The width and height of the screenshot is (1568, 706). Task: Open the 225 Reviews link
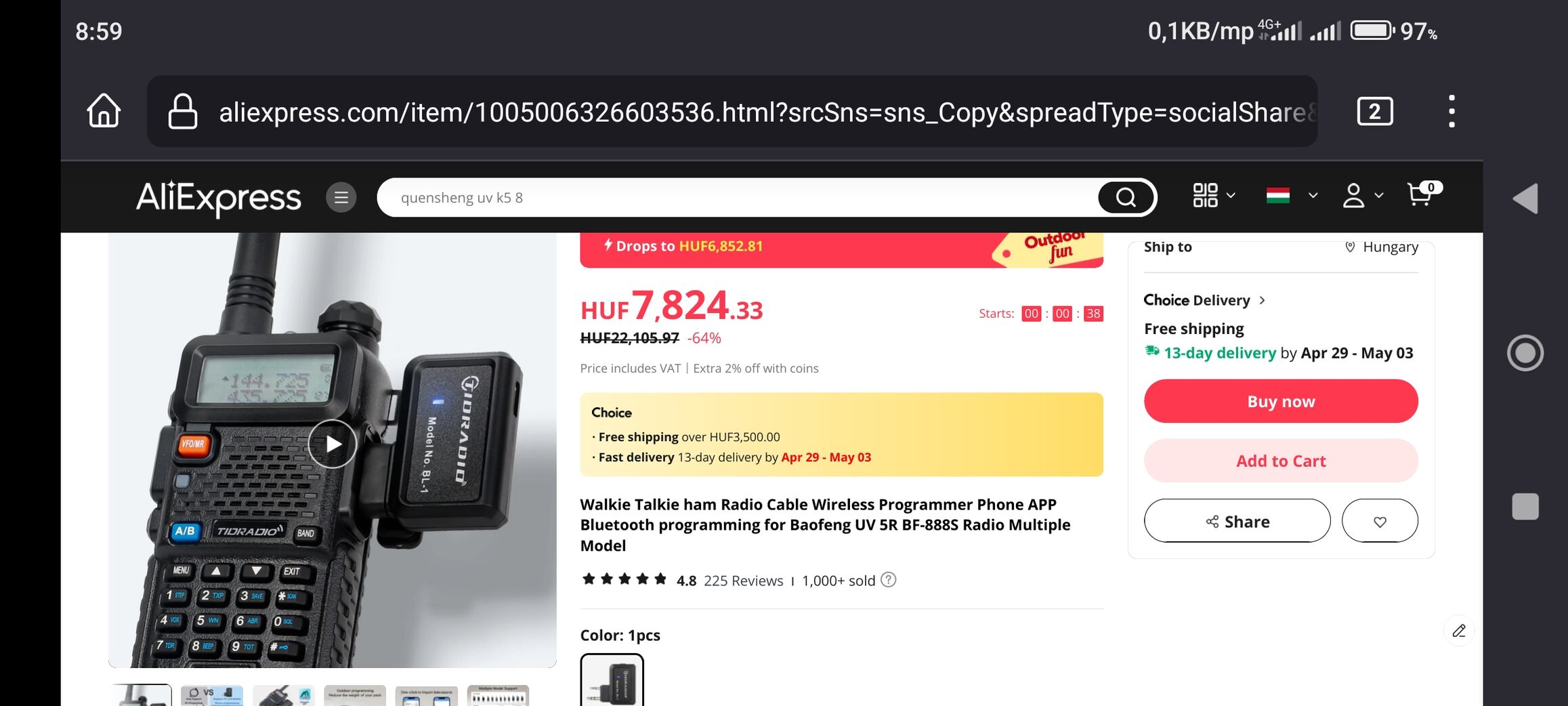[743, 581]
